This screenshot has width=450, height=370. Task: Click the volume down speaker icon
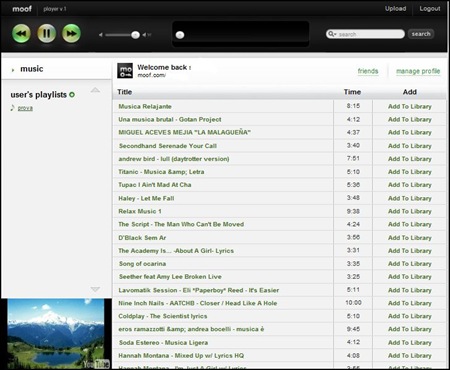click(x=101, y=35)
